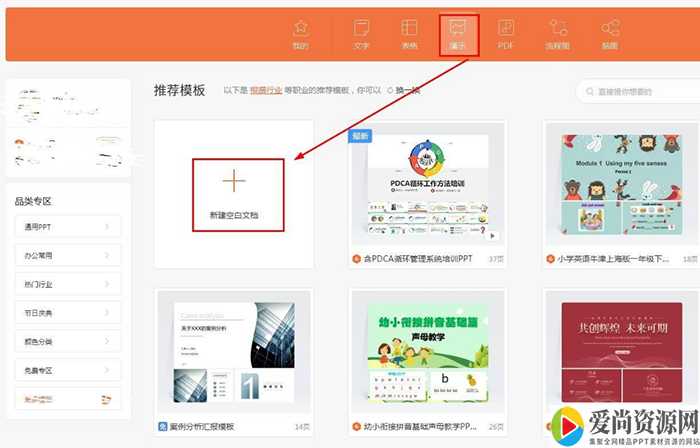Image resolution: width=700 pixels, height=448 pixels.
Task: Click the blue icon beside 案例分析汇报模板
Action: pos(163,427)
